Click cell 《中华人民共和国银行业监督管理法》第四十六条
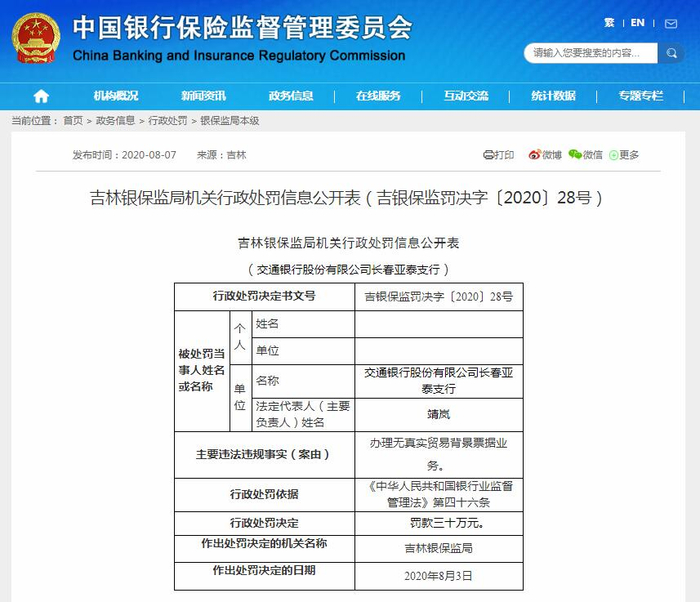 point(439,494)
